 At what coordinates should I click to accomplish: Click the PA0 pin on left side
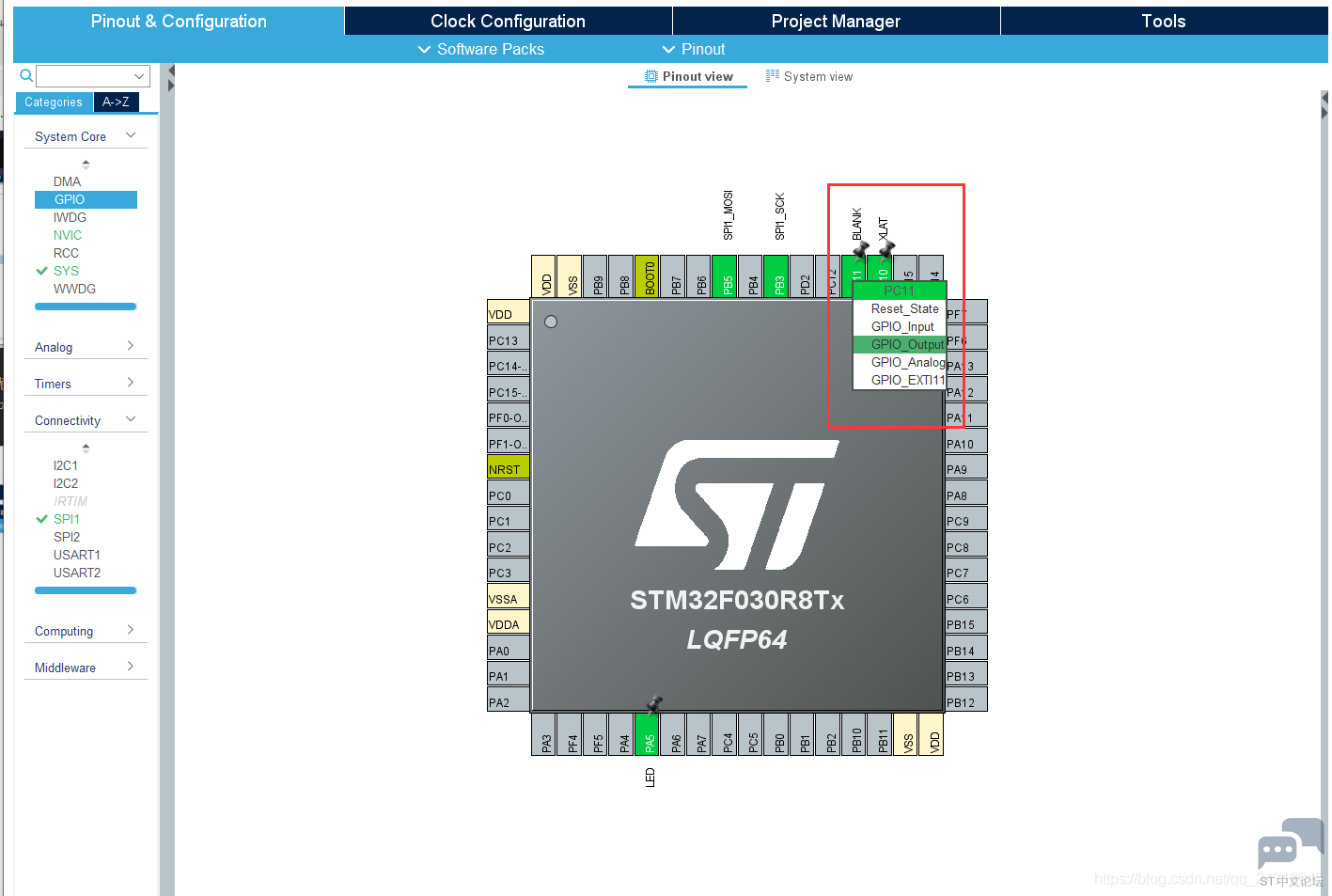tap(509, 650)
